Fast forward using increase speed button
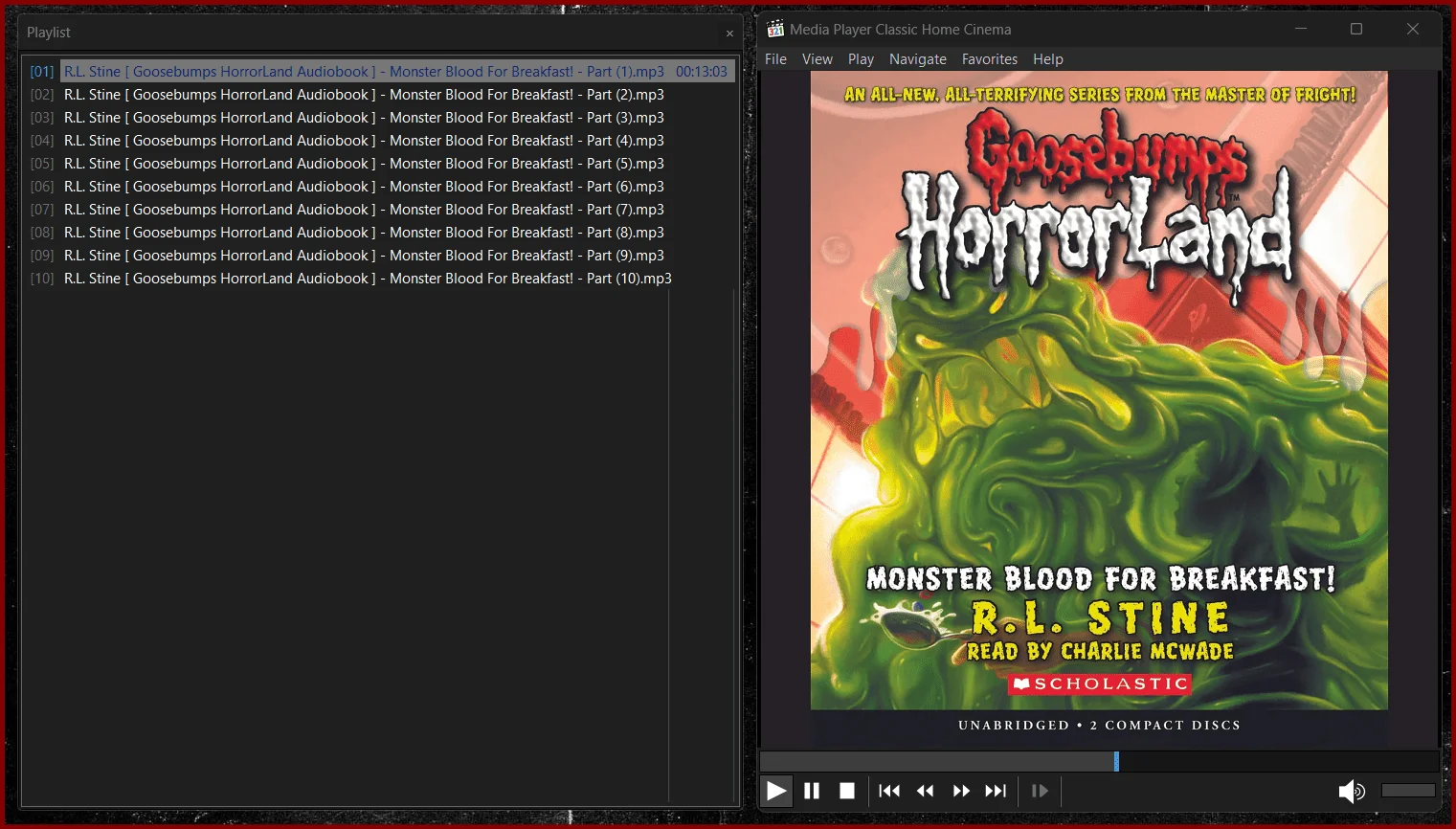This screenshot has width=1456, height=829. coord(961,791)
